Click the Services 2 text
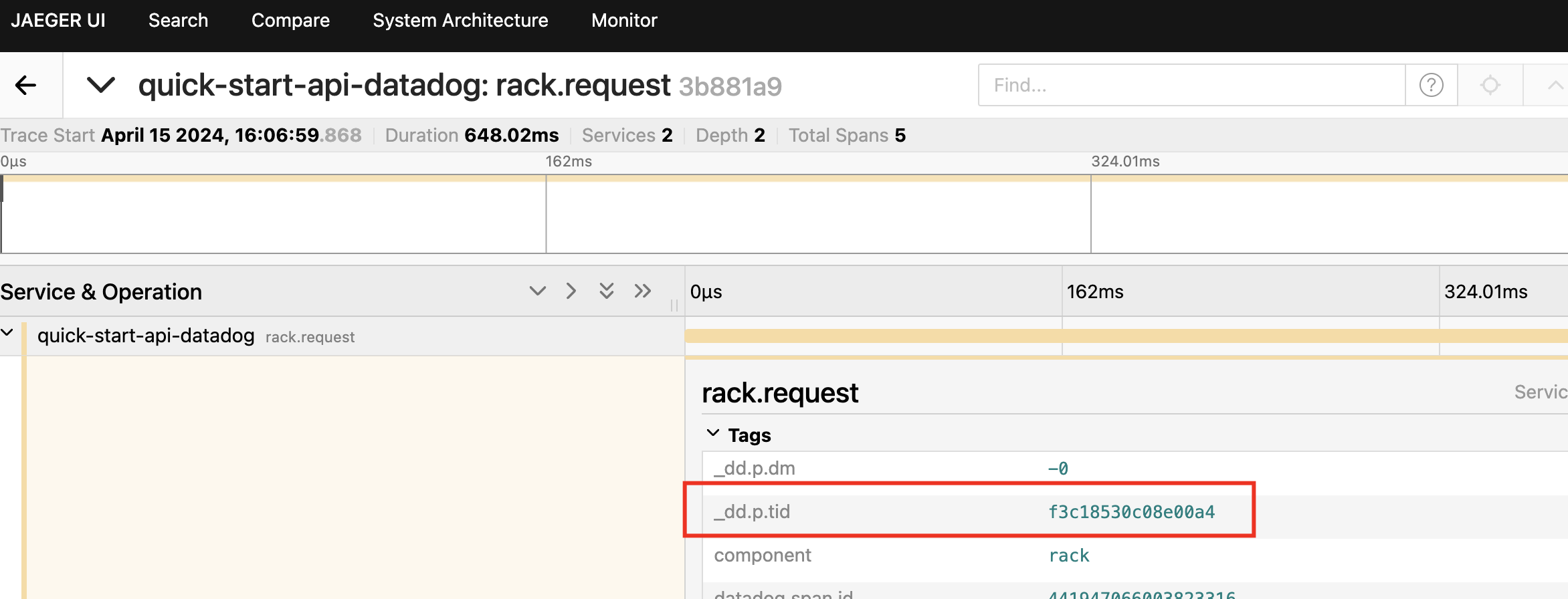Screen dimensions: 1568x599 pyautogui.click(x=627, y=135)
